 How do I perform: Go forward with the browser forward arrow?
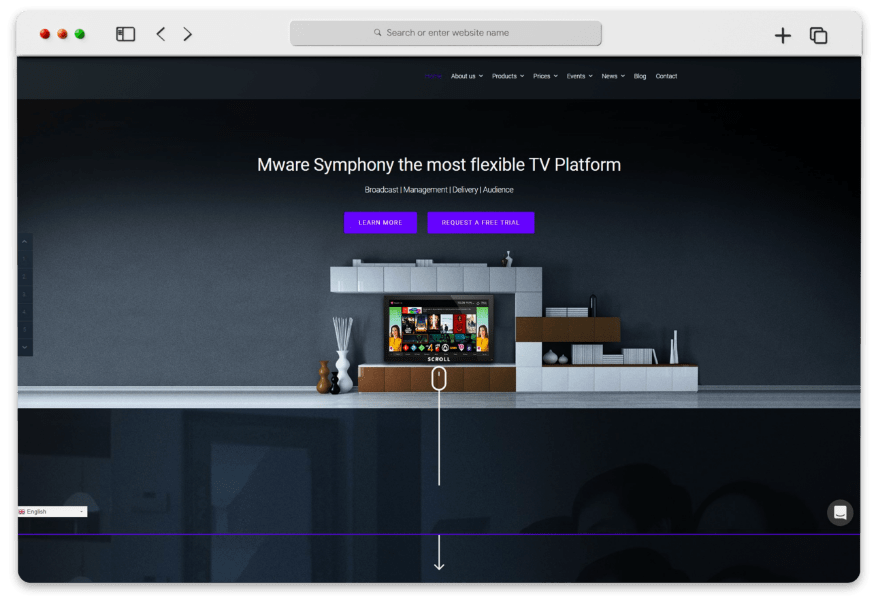[187, 34]
